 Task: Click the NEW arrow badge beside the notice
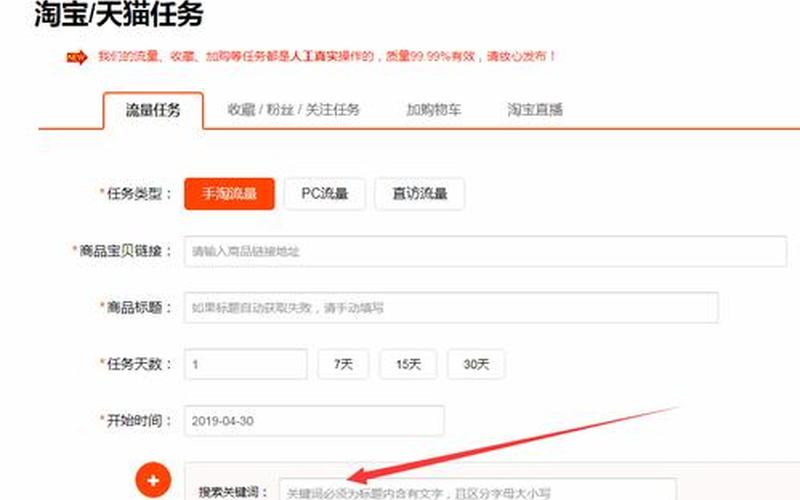coord(77,58)
